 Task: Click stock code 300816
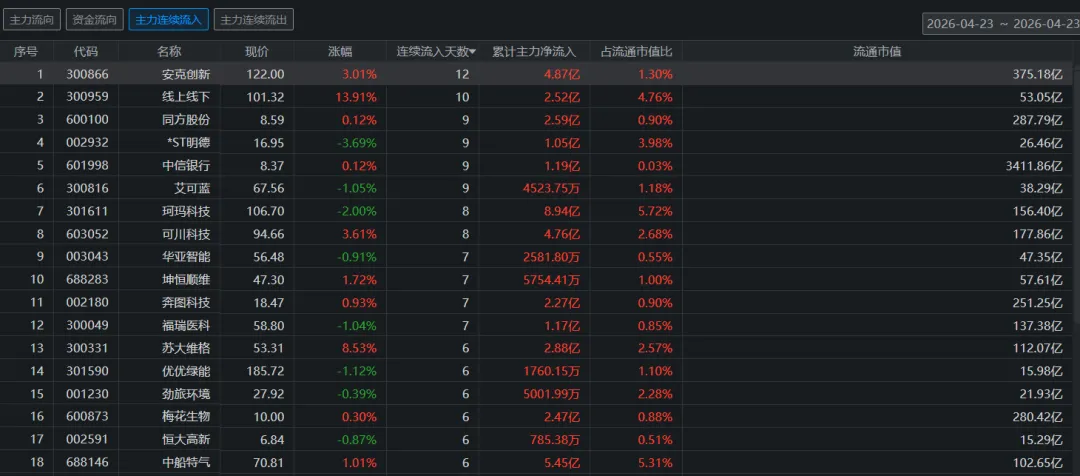pos(87,189)
